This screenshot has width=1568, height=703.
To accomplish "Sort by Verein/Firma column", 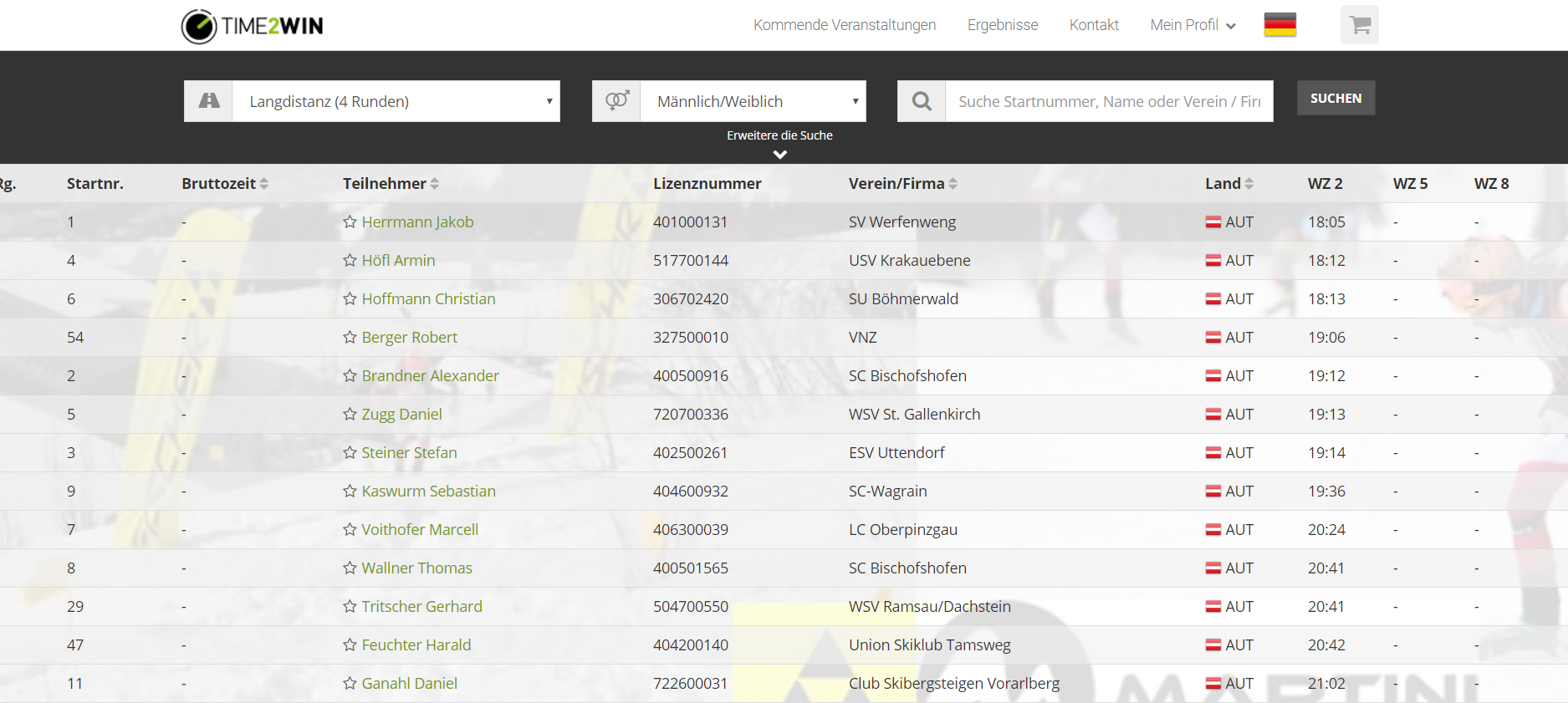I will 903,183.
